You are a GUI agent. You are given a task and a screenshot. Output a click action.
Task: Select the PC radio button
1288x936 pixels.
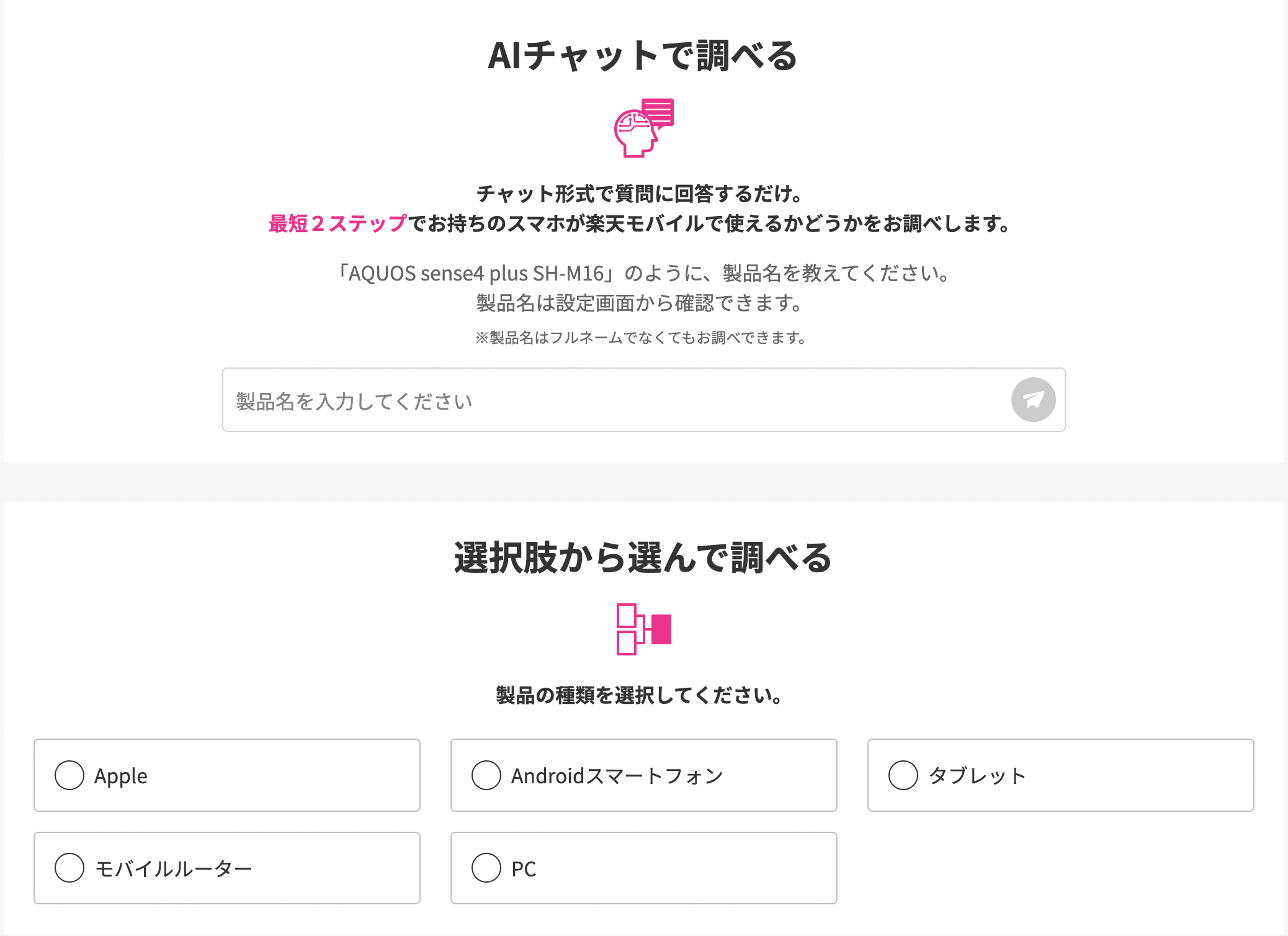pos(486,868)
